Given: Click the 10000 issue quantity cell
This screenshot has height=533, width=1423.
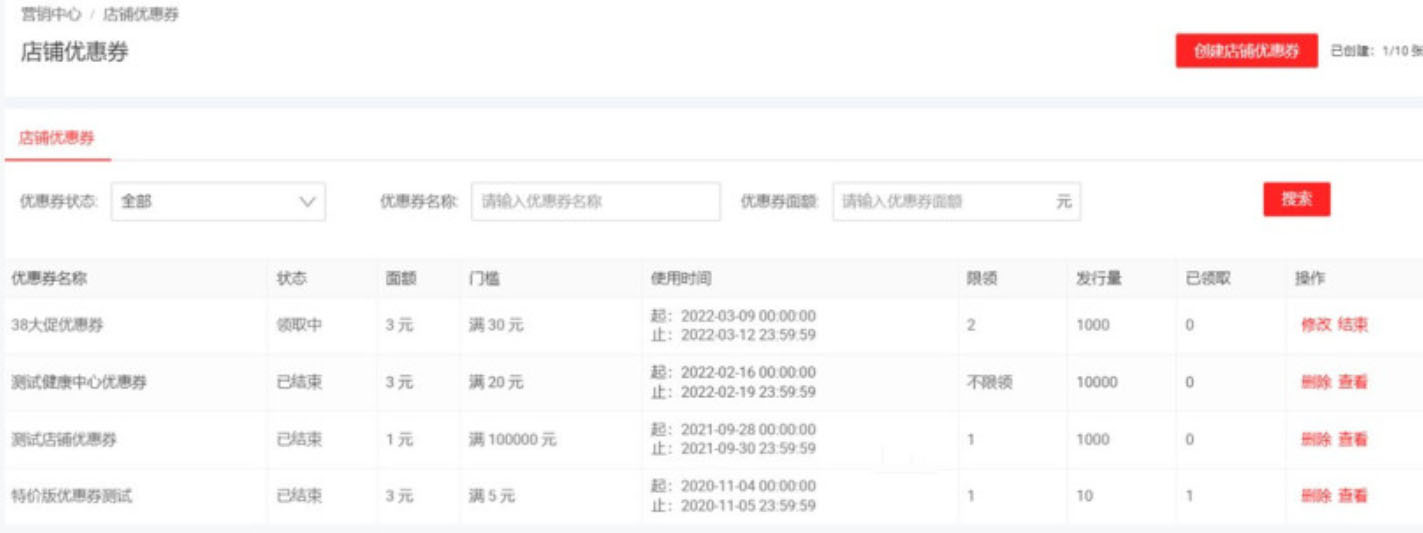Looking at the screenshot, I should pyautogui.click(x=1097, y=382).
